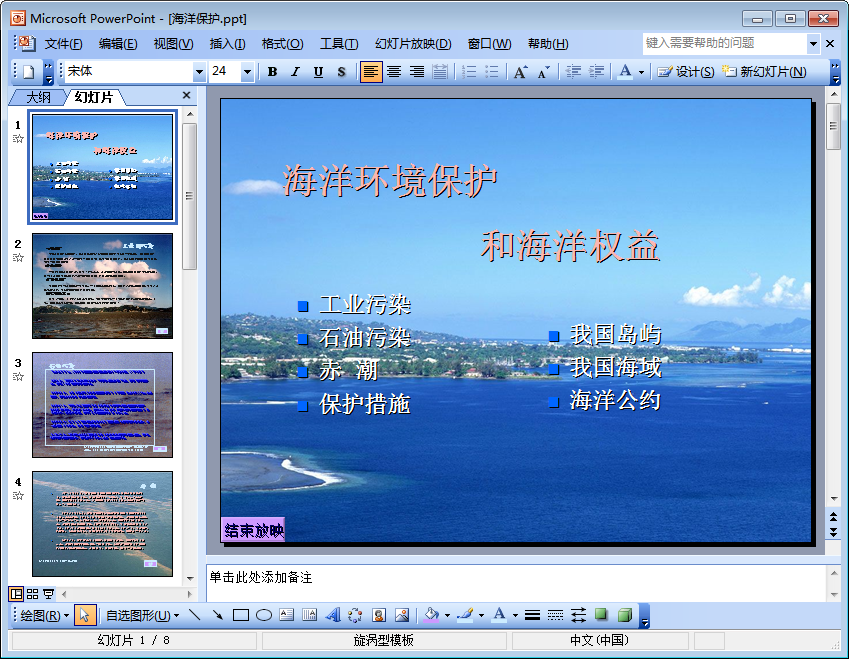
Task: Insert WordArt
Action: [332, 615]
